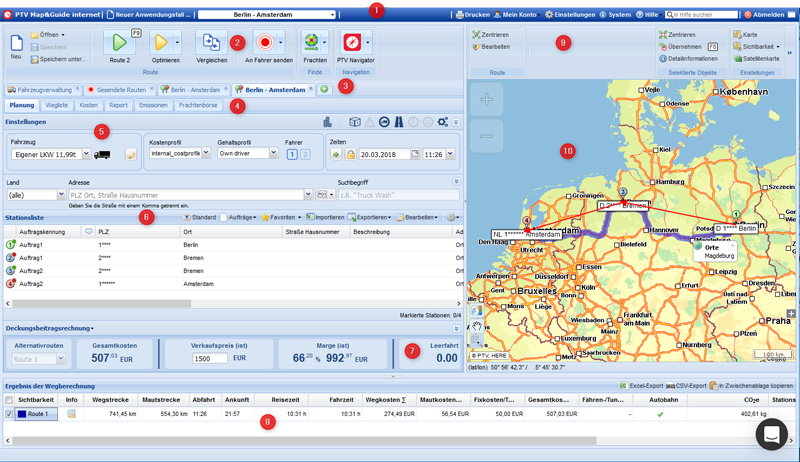Screen dimensions: 800x462
Task: Switch to the Emissionen tab
Action: click(155, 105)
